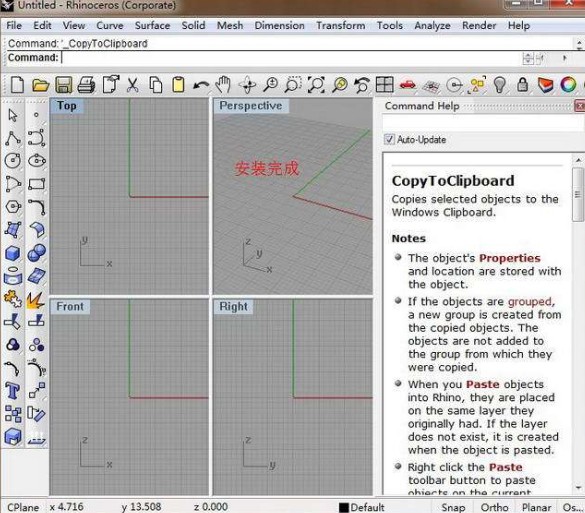Toggle Planar in the status bar
This screenshot has width=585, height=513.
point(536,507)
